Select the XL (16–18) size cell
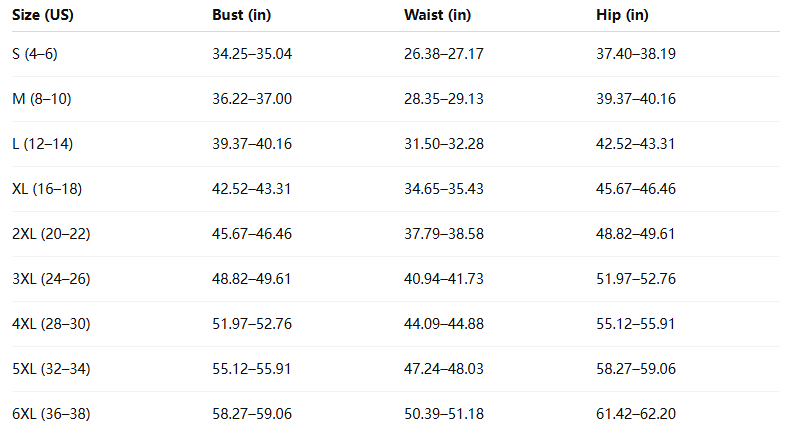Screen dimensions: 794x434 47,189
